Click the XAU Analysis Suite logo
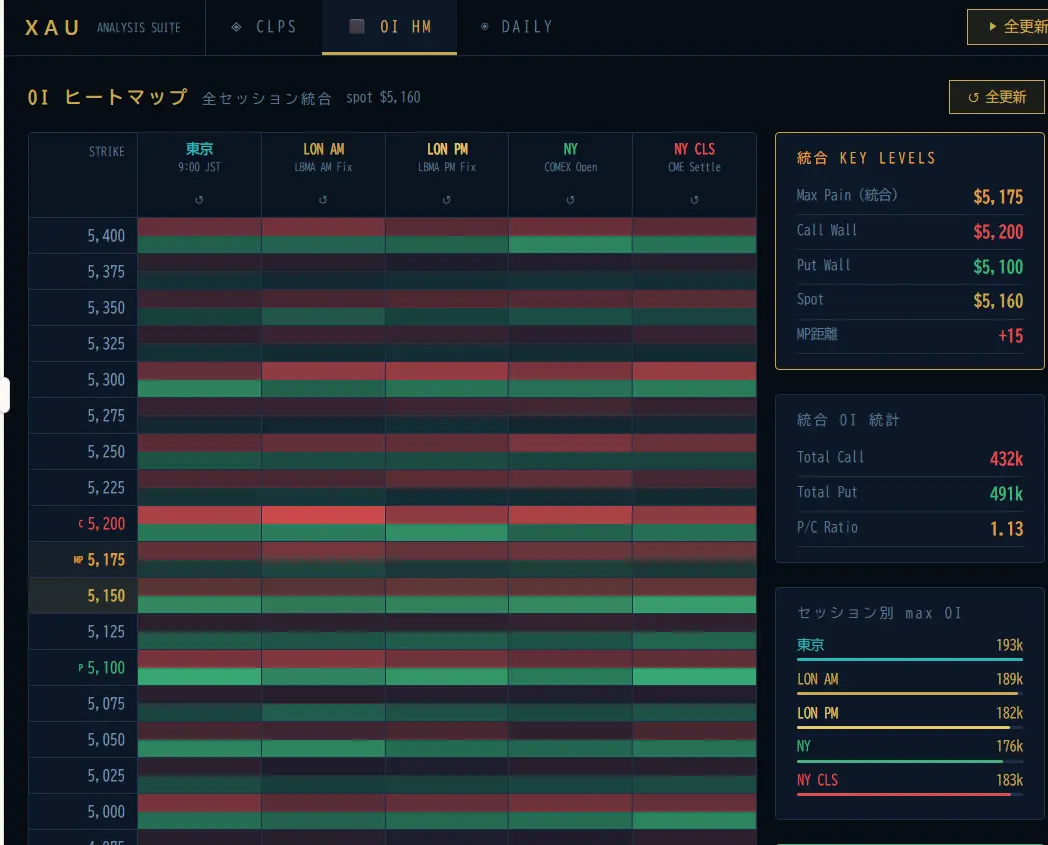Viewport: 1048px width, 845px height. click(103, 27)
